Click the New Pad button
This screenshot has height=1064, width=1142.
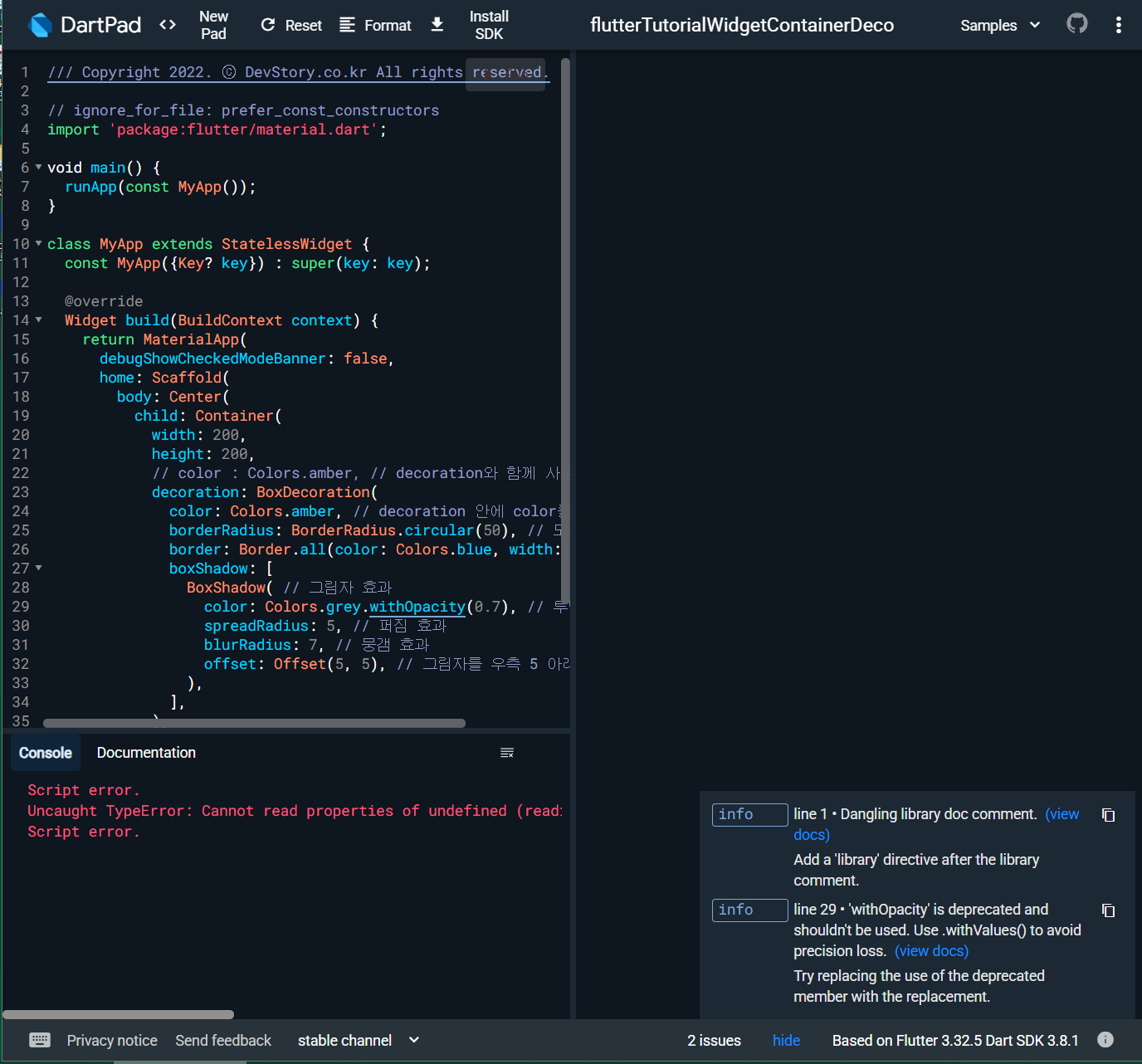213,25
